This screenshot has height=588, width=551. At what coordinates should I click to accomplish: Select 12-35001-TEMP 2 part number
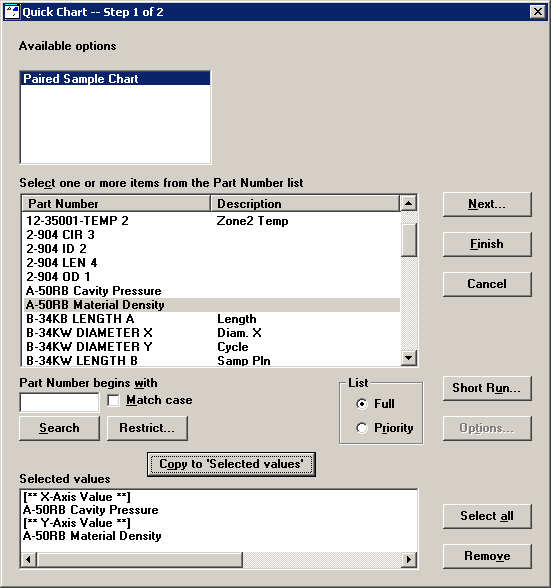click(212, 220)
